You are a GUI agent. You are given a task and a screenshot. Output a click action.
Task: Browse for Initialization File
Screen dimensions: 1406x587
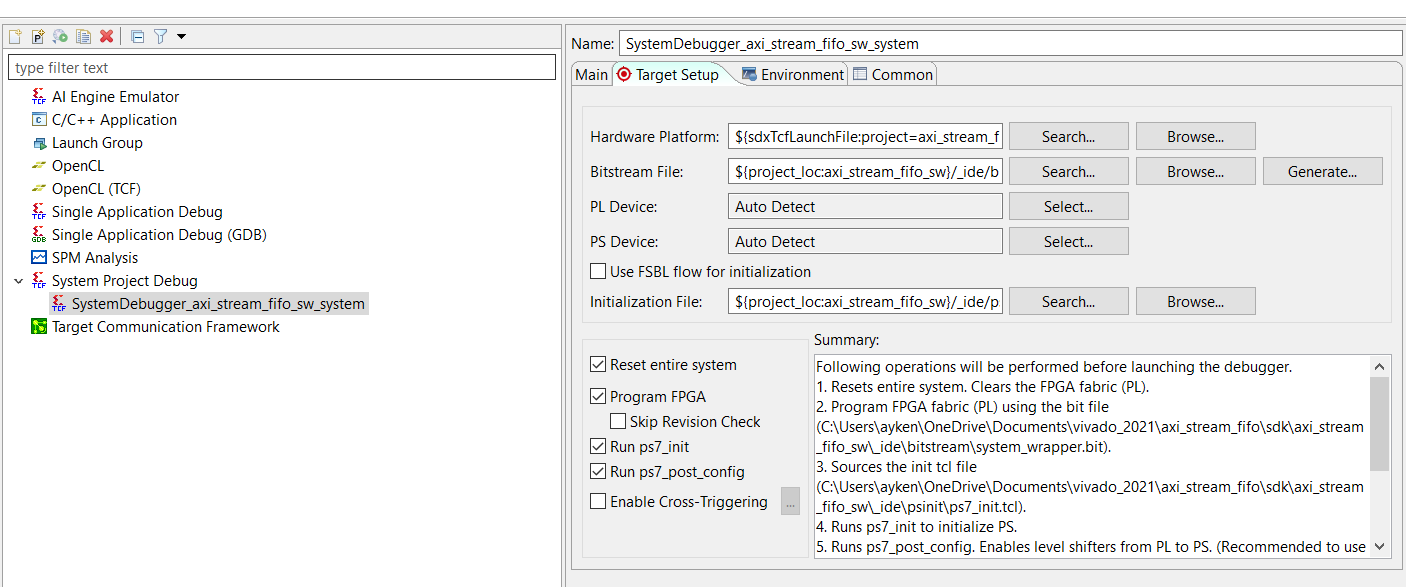click(x=1196, y=301)
